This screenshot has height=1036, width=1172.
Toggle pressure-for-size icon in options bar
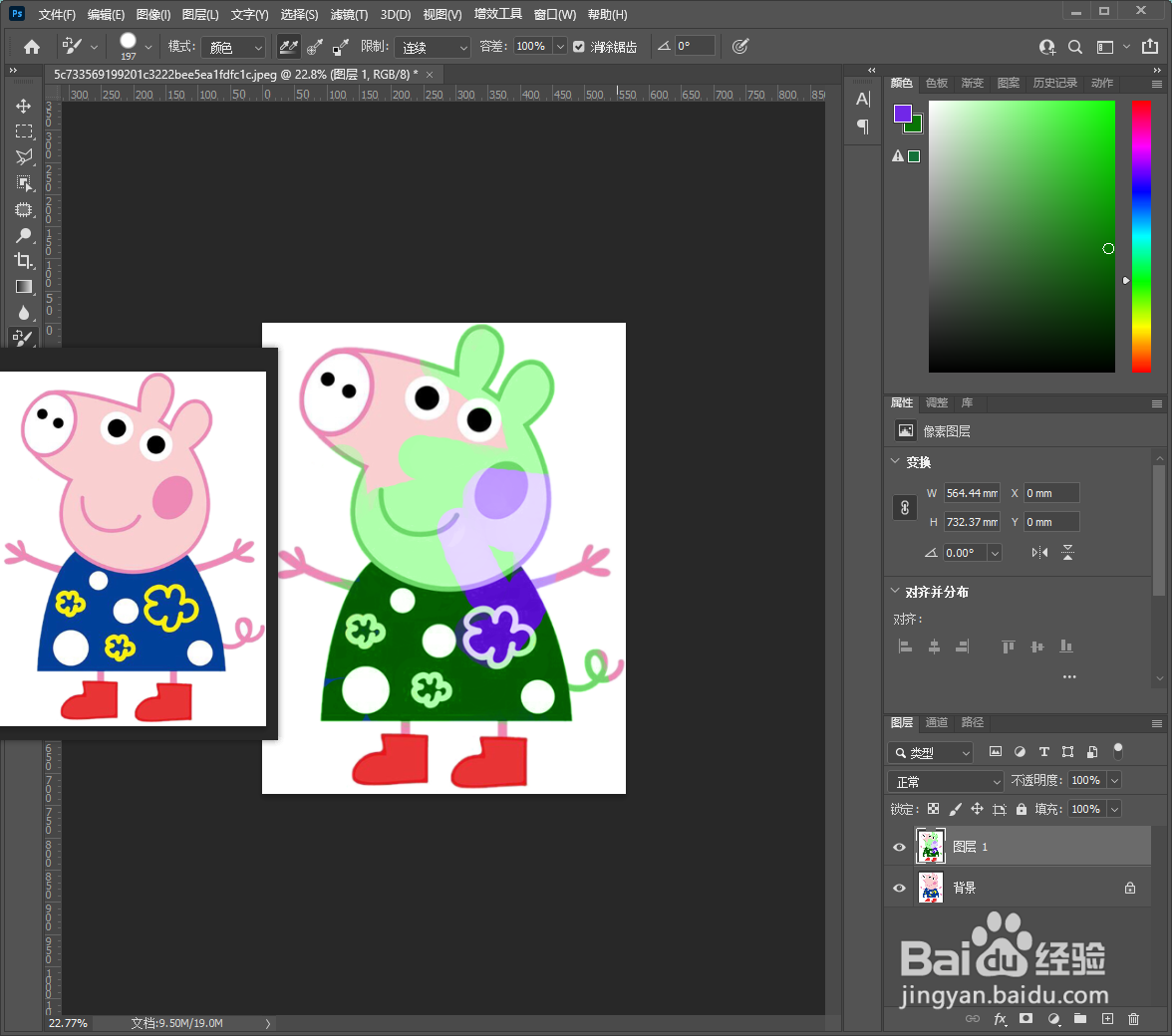click(x=739, y=46)
